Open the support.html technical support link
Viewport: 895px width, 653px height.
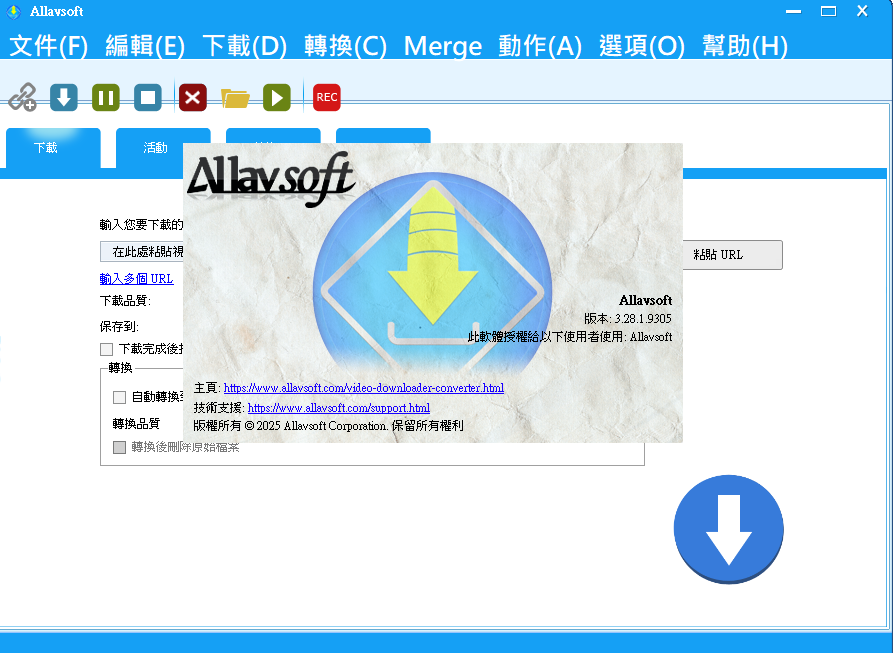coord(338,408)
